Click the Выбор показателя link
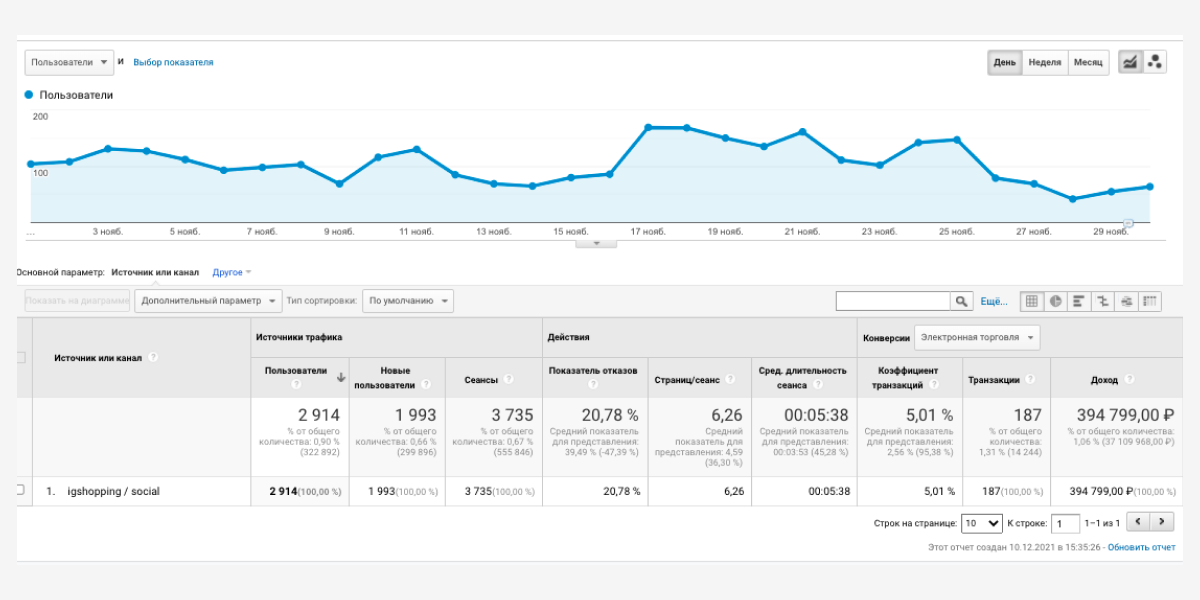 click(x=173, y=62)
